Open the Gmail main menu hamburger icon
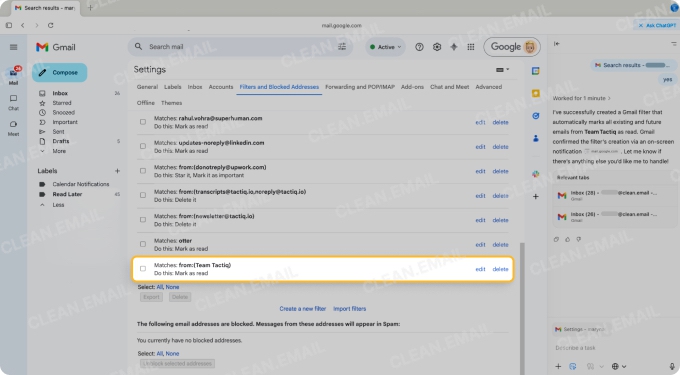The image size is (680, 375). pos(13,47)
